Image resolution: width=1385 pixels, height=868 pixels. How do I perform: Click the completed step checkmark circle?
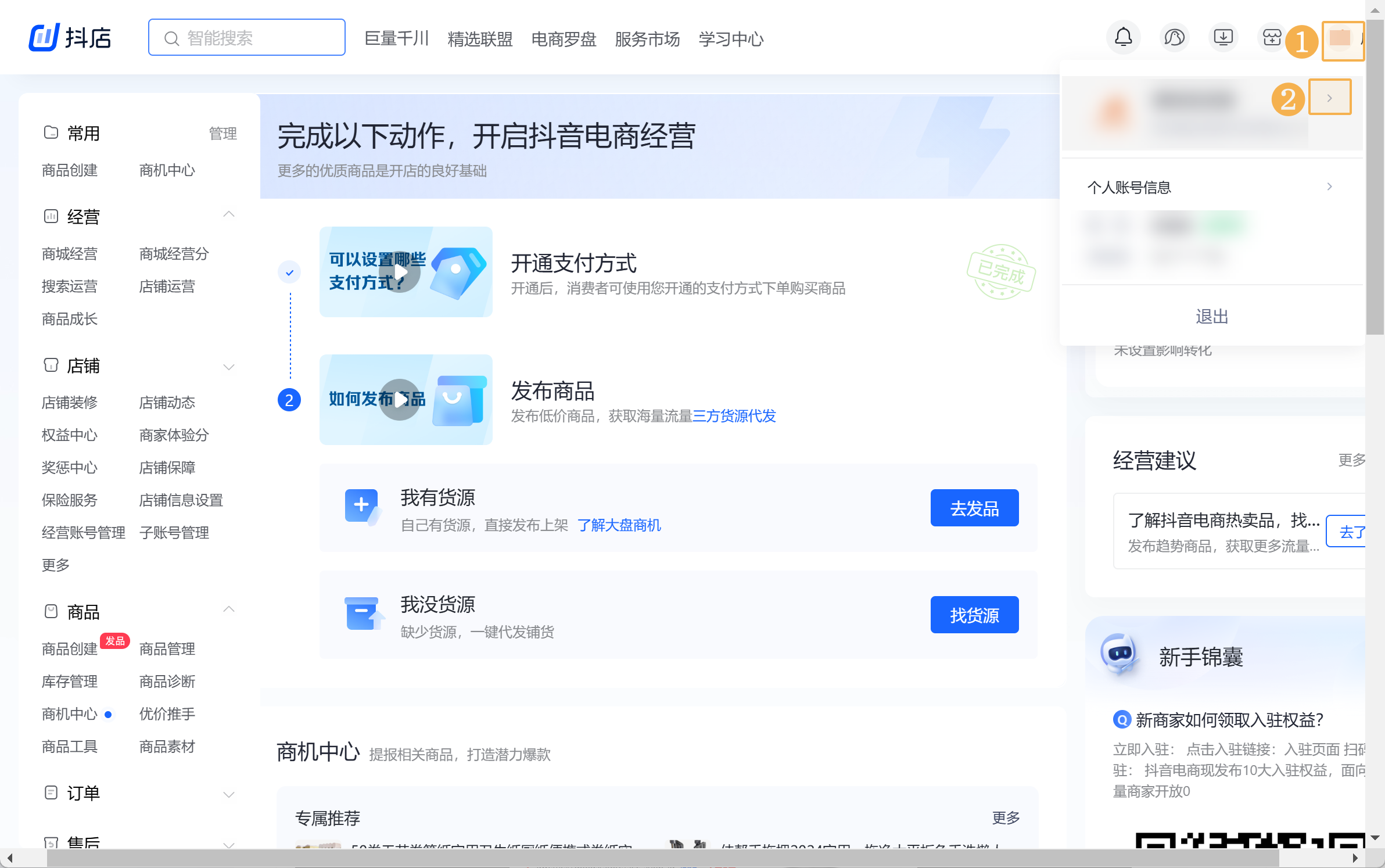click(289, 272)
